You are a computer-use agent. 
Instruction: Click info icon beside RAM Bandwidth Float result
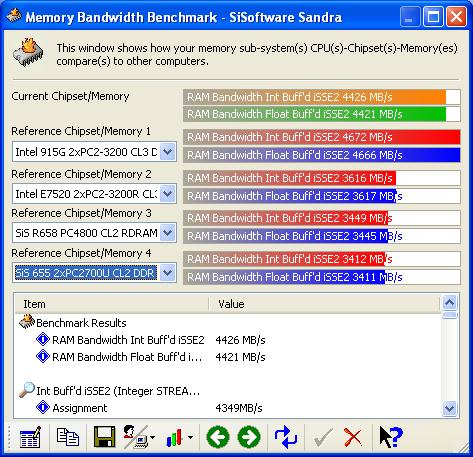(43, 356)
